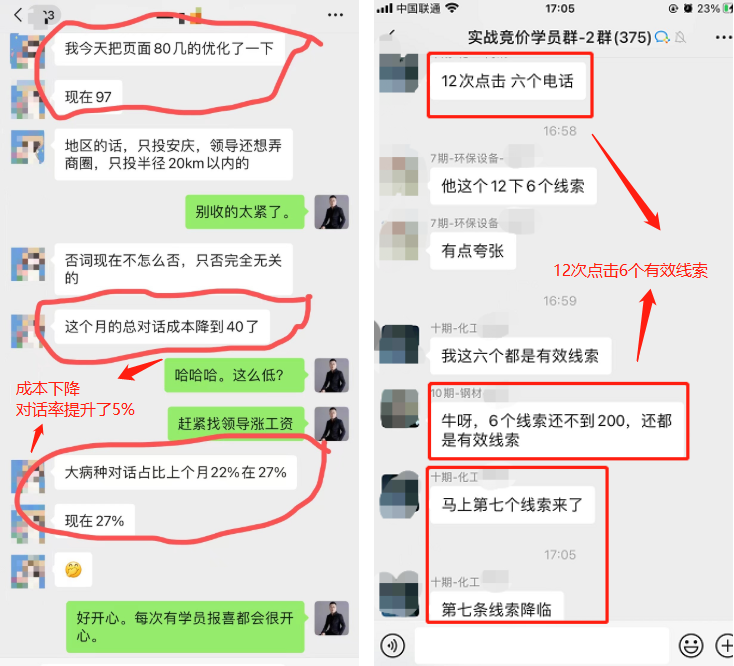The height and width of the screenshot is (666, 734).
Task: Tap the muted bell icon in group title
Action: tap(681, 37)
